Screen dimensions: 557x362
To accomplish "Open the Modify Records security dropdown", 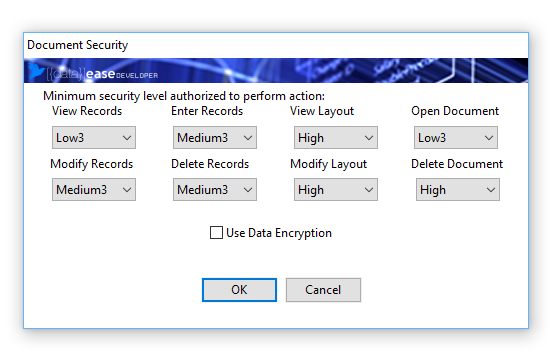I will click(94, 190).
